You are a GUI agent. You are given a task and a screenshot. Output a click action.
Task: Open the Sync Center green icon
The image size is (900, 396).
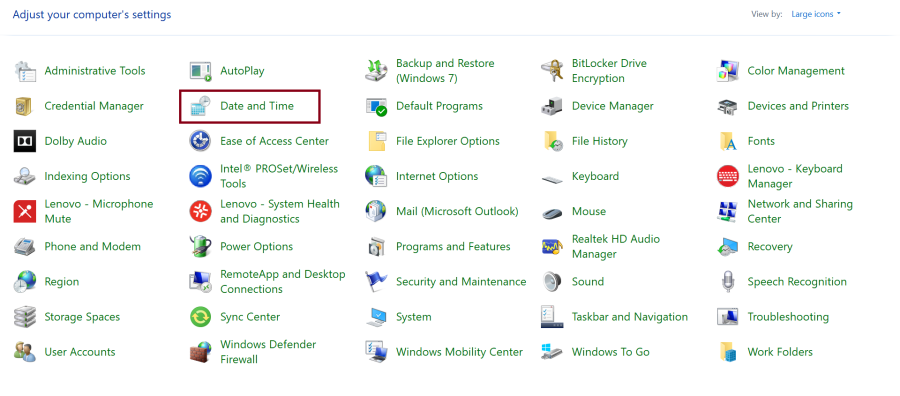201,317
